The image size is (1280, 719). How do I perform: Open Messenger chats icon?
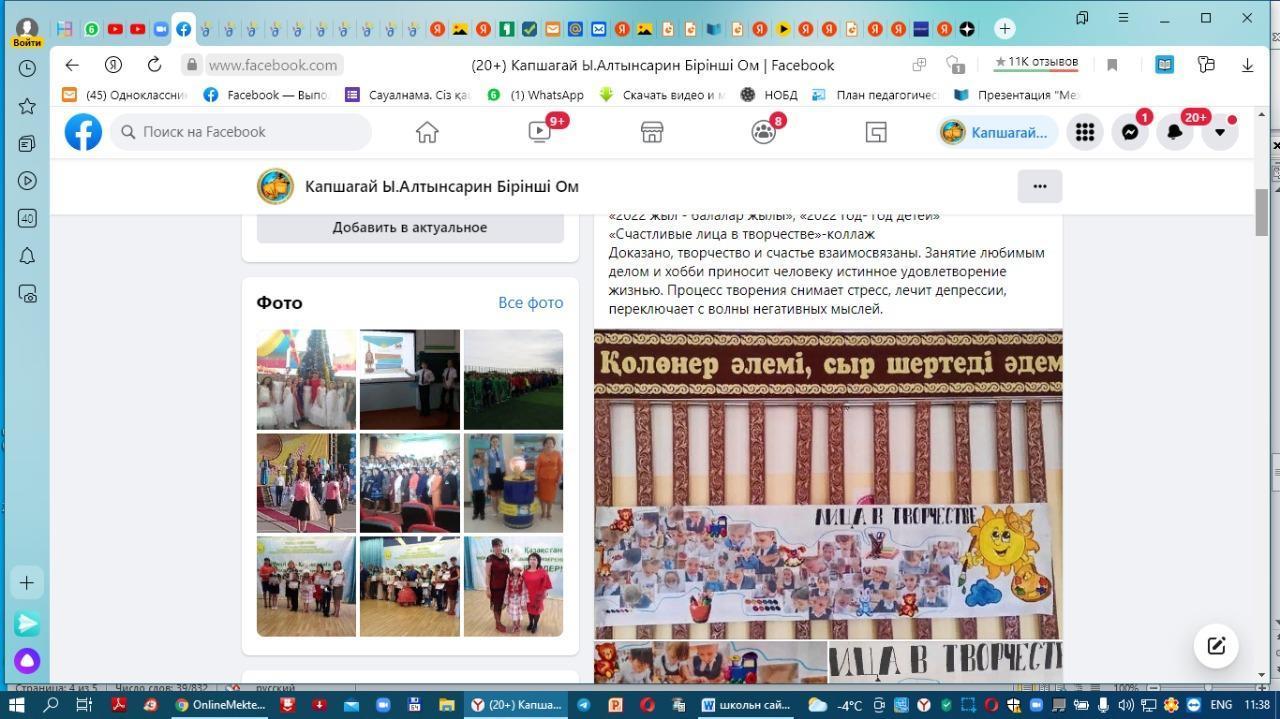[1130, 132]
